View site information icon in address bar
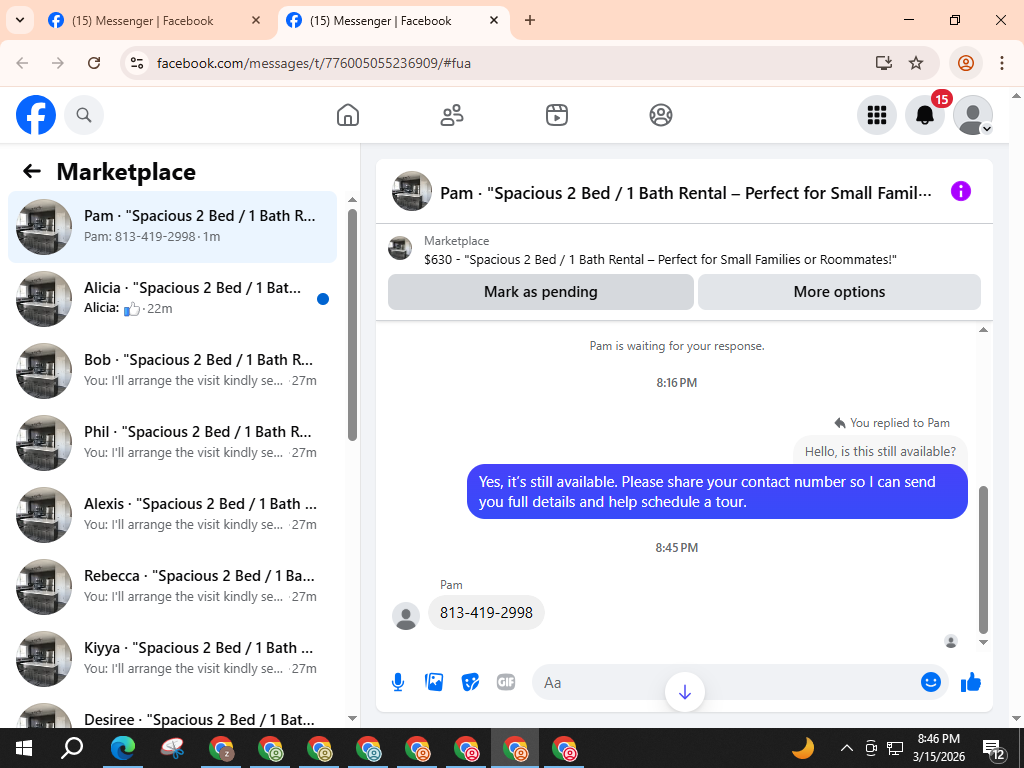Image resolution: width=1024 pixels, height=768 pixels. coord(136,63)
